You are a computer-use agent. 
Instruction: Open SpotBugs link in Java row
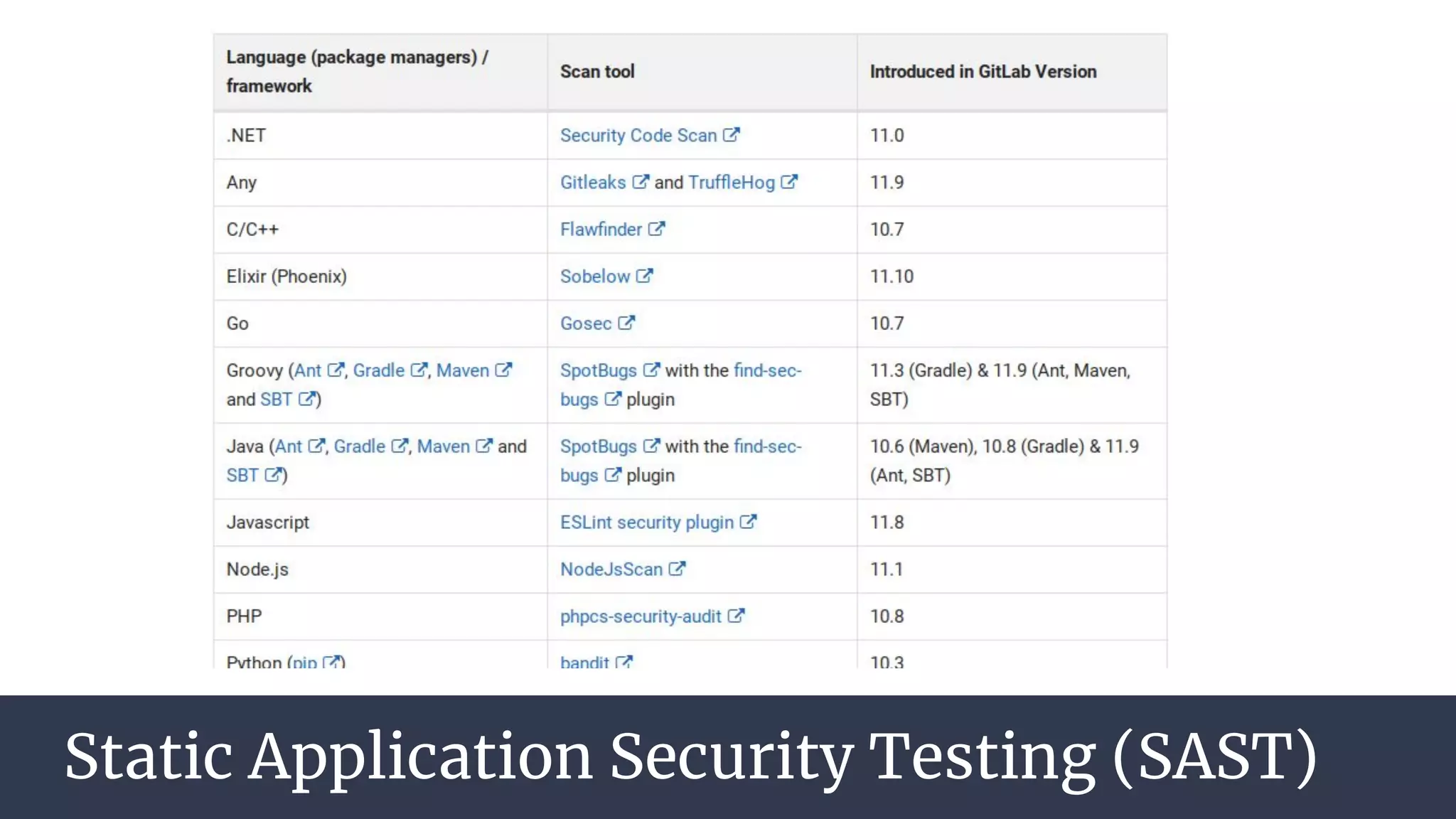599,446
